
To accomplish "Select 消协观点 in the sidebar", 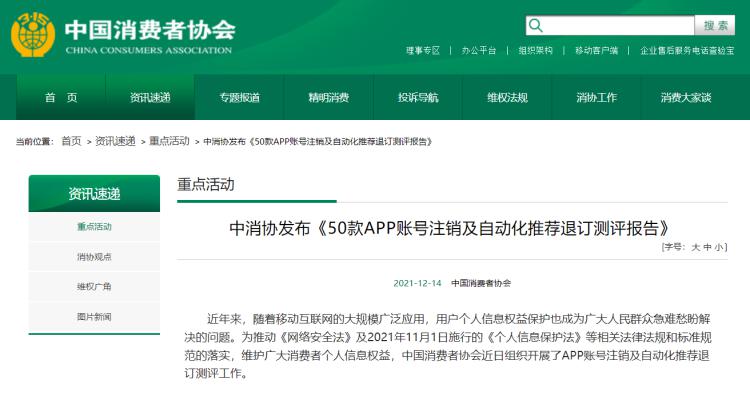I will [94, 257].
